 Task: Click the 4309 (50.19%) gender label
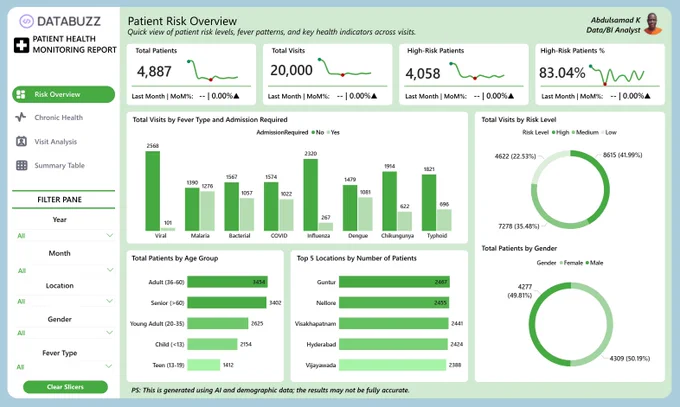pyautogui.click(x=630, y=358)
